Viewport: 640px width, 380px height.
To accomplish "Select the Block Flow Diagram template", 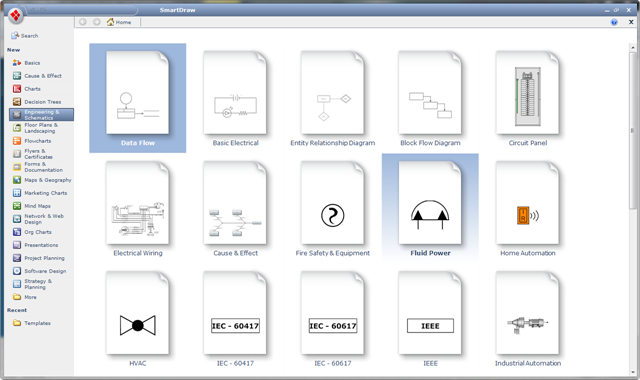I will click(430, 98).
